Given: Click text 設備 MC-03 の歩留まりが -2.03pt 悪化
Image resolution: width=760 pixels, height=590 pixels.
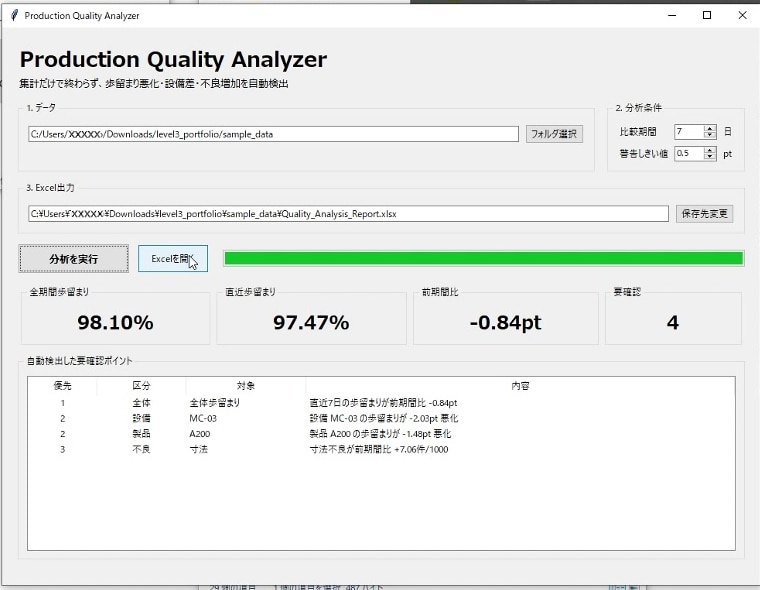Looking at the screenshot, I should 383,418.
